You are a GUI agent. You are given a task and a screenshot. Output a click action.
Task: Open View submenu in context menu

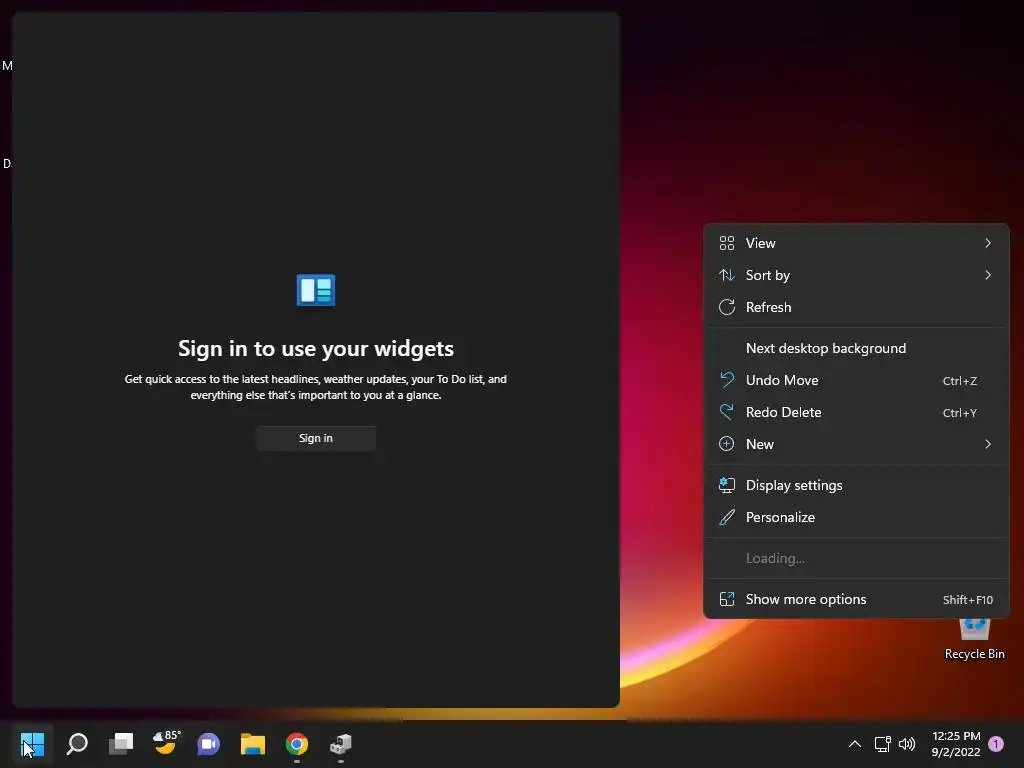pyautogui.click(x=856, y=244)
